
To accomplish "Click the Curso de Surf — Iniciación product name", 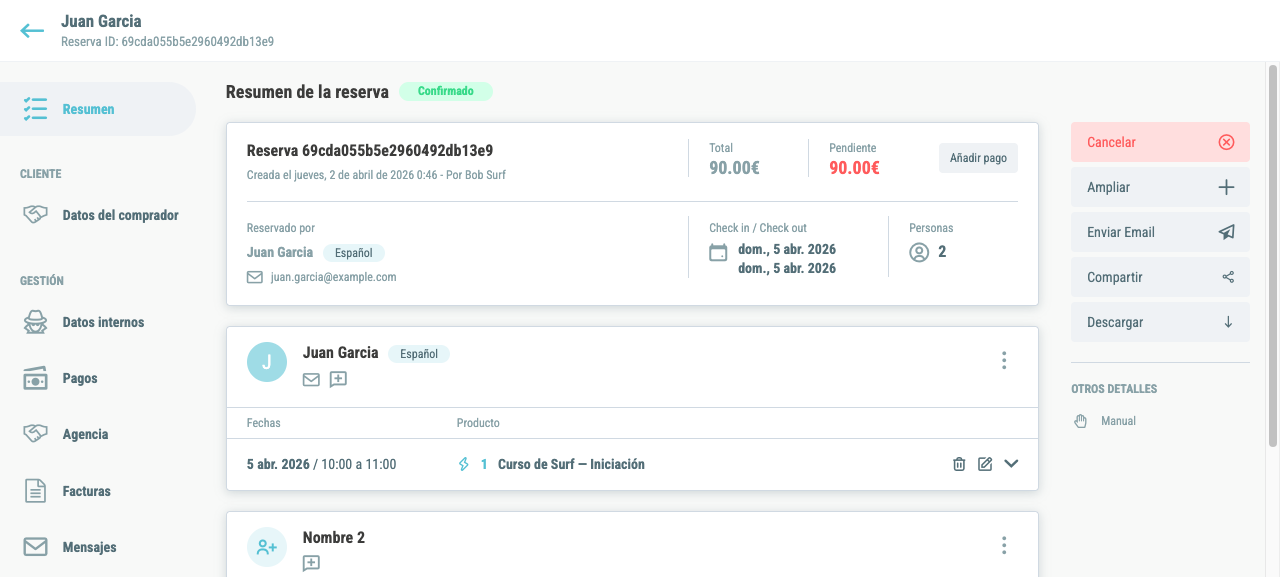I will point(571,464).
